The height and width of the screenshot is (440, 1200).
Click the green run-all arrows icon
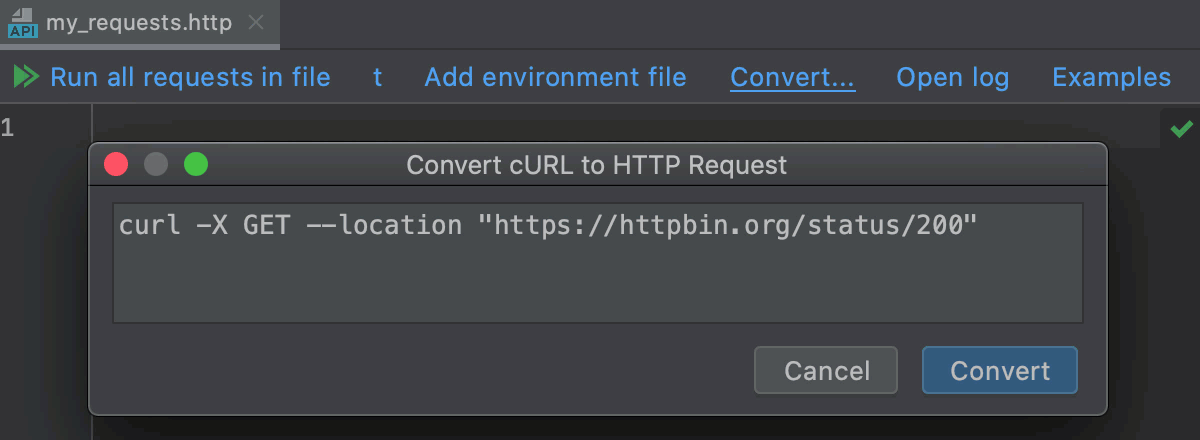tap(26, 77)
